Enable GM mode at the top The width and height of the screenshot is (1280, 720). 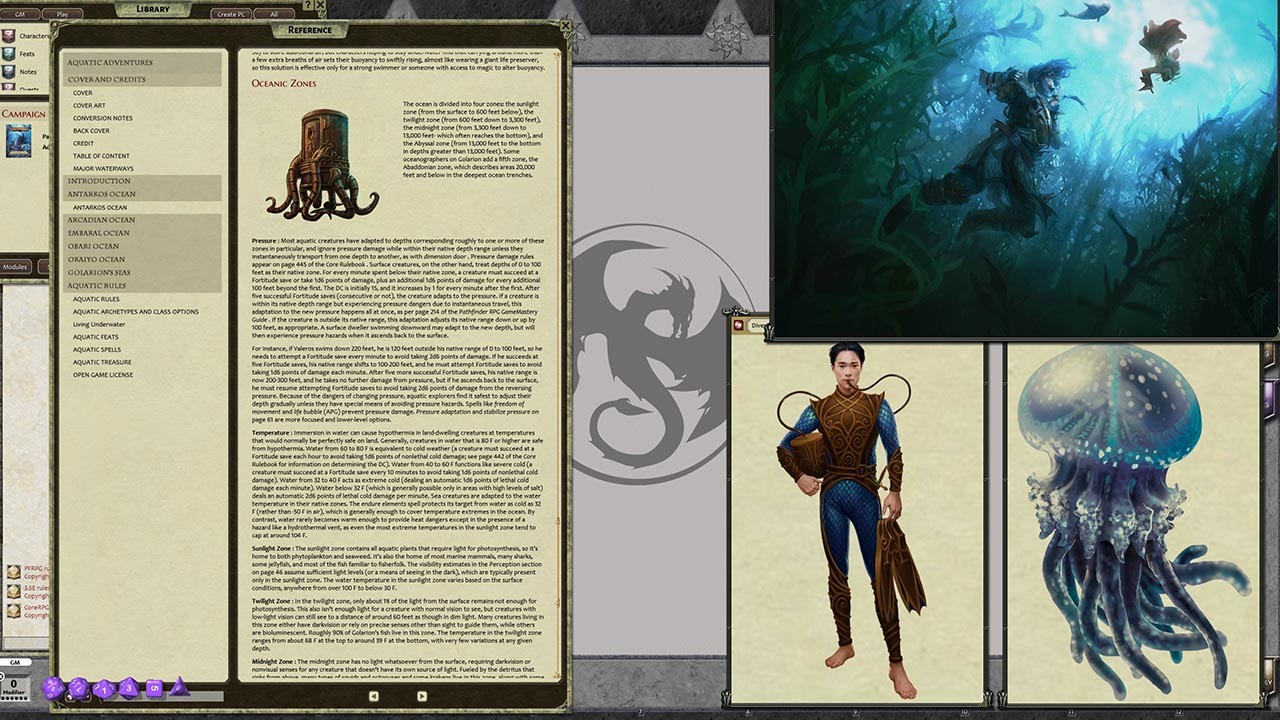tap(20, 15)
